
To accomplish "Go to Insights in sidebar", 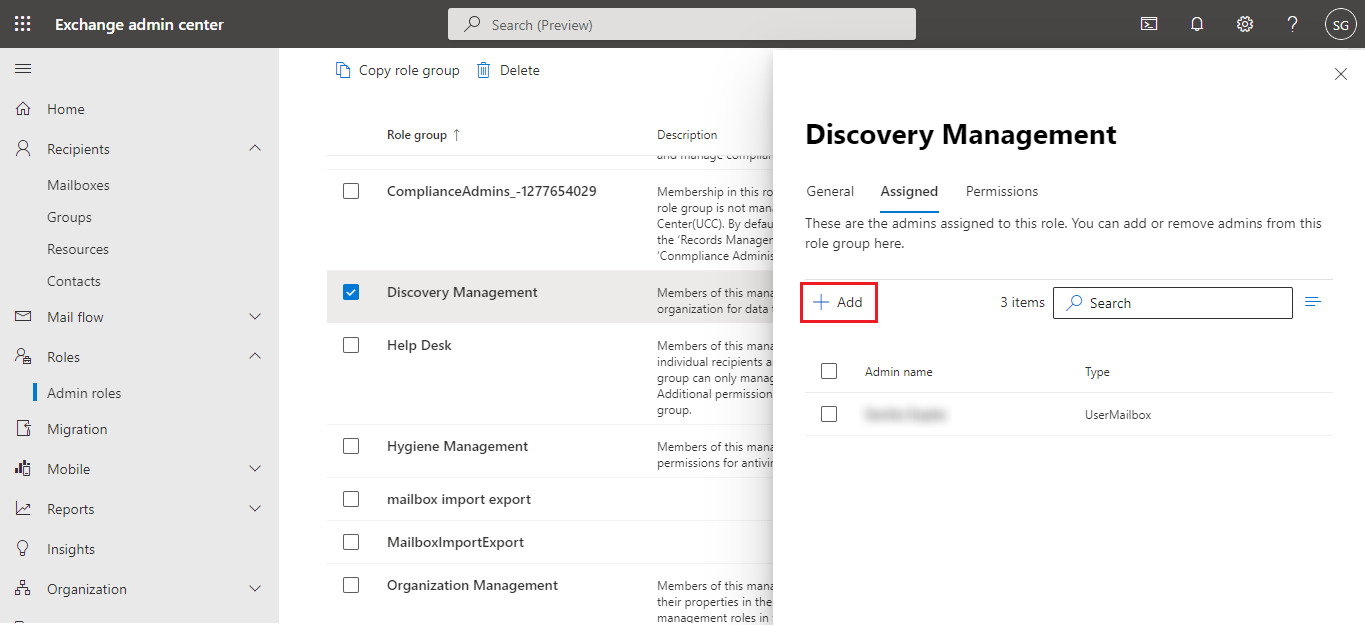I will coord(71,549).
